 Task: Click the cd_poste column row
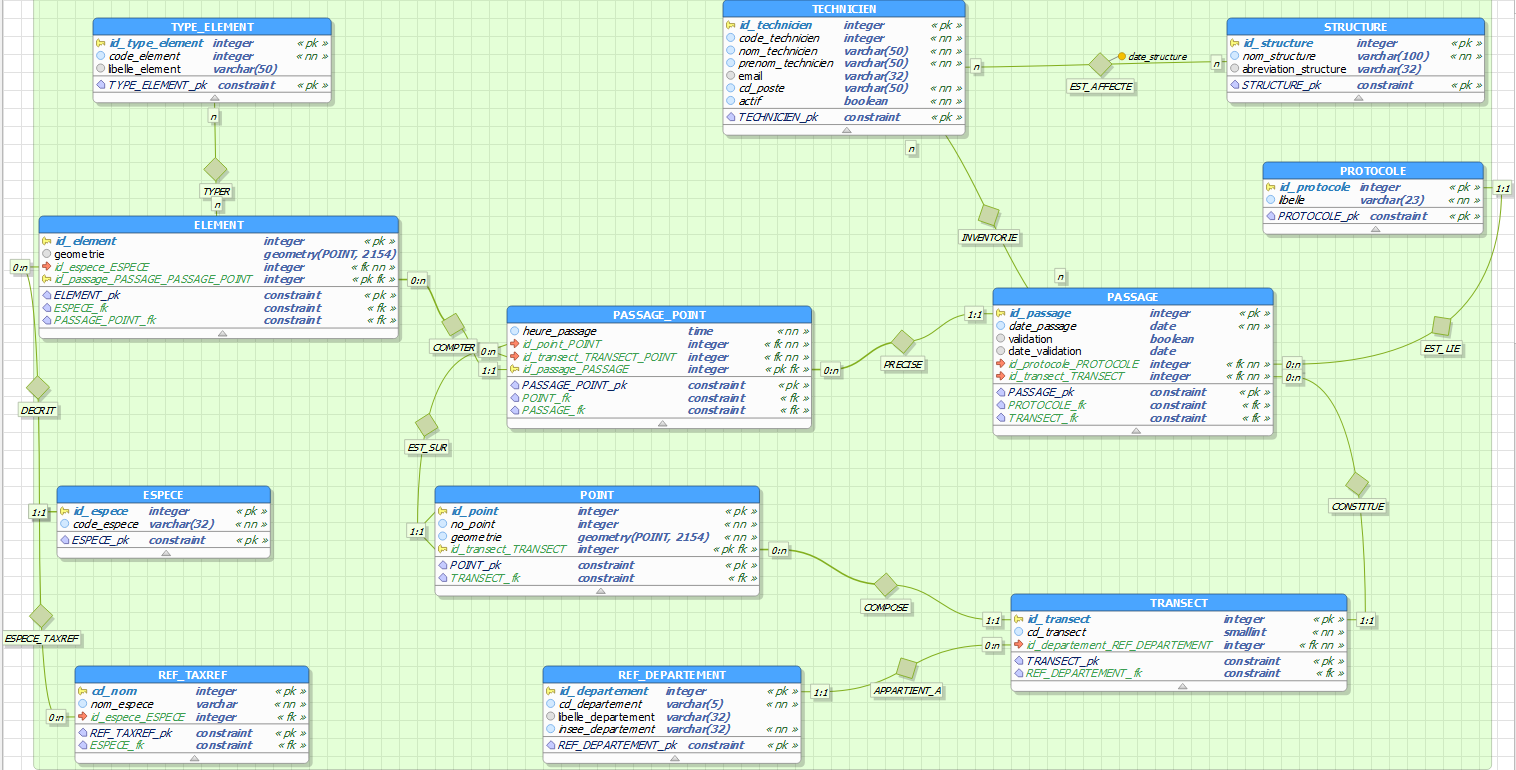(844, 88)
